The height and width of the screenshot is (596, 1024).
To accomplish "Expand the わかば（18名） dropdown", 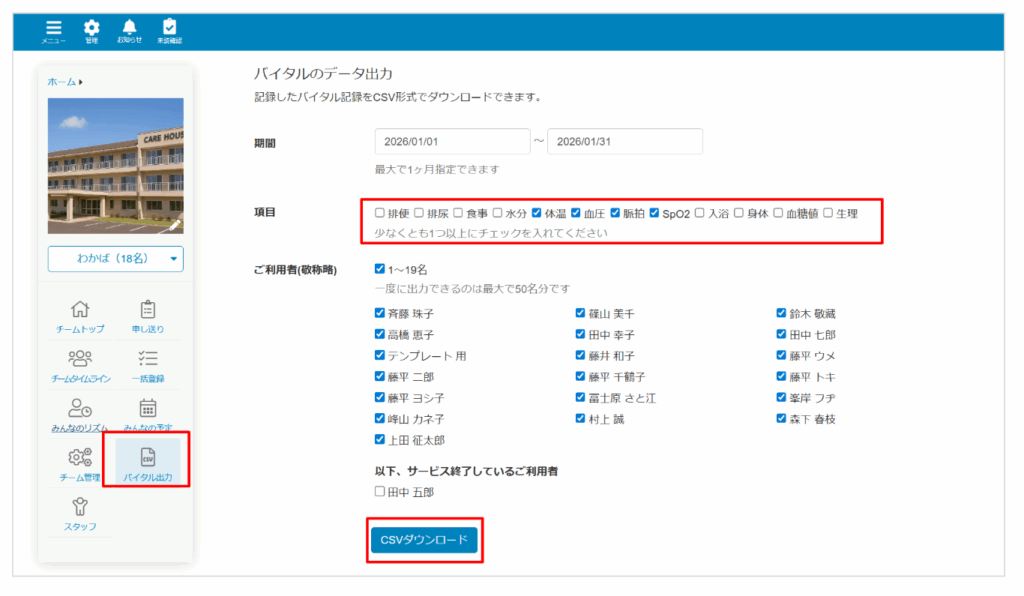I will pyautogui.click(x=115, y=259).
